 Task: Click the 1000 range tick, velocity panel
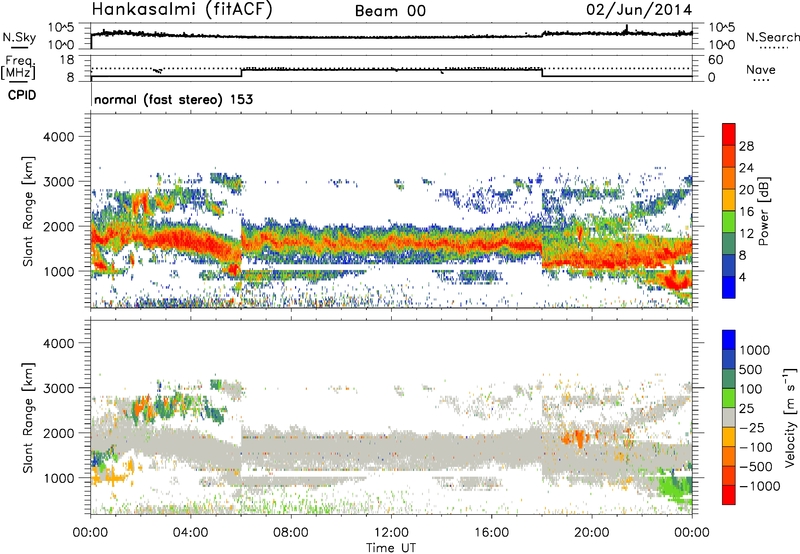point(59,478)
